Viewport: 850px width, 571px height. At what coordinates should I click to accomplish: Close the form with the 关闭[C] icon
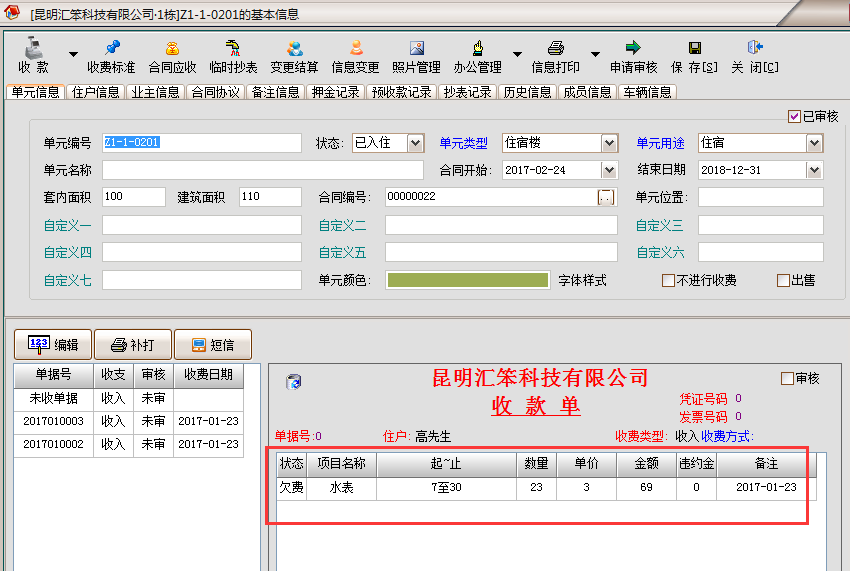click(x=755, y=47)
